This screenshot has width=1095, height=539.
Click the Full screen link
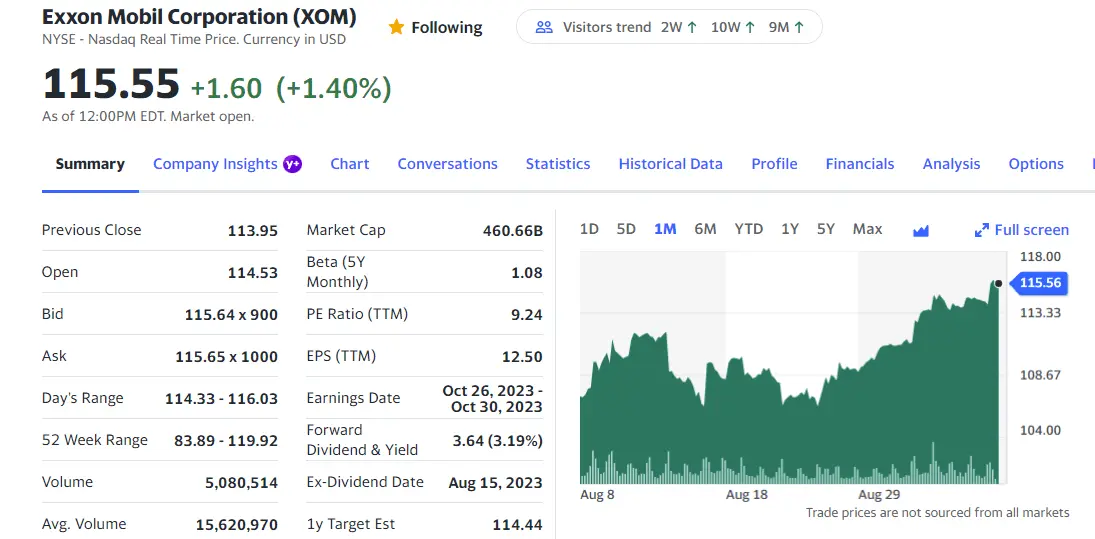coord(1031,230)
